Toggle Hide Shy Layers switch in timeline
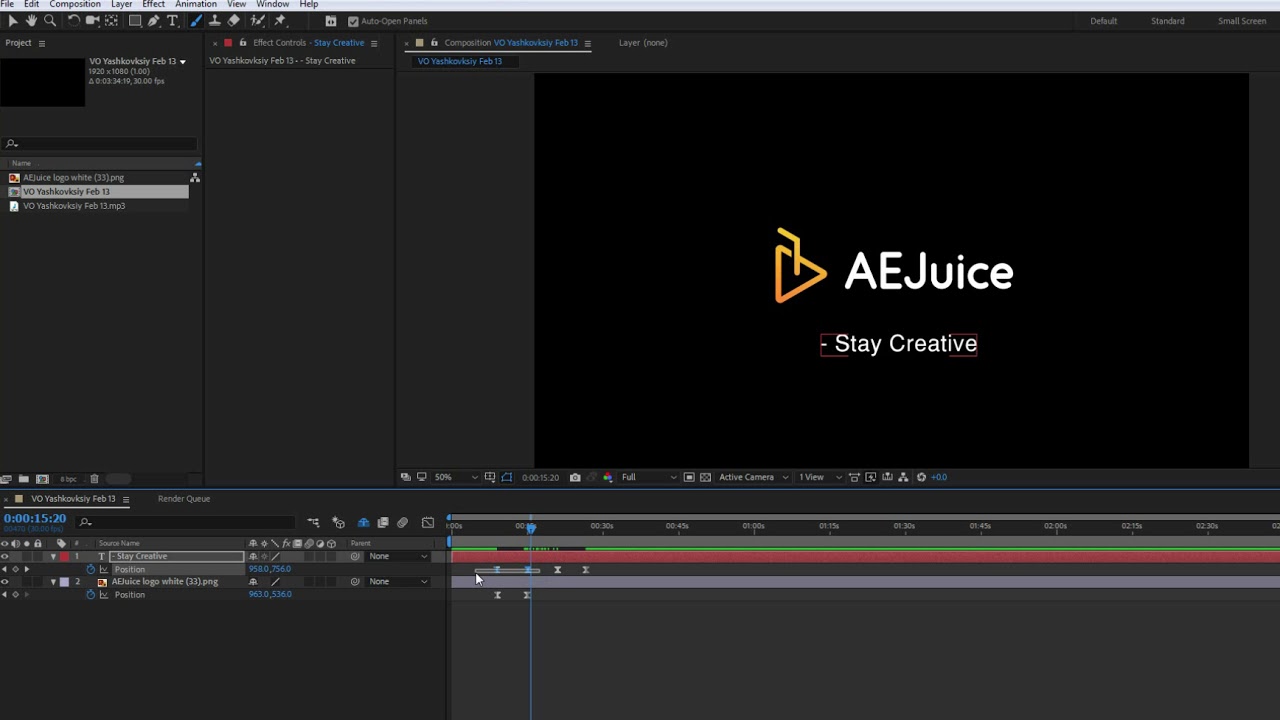The width and height of the screenshot is (1280, 720). [x=363, y=523]
